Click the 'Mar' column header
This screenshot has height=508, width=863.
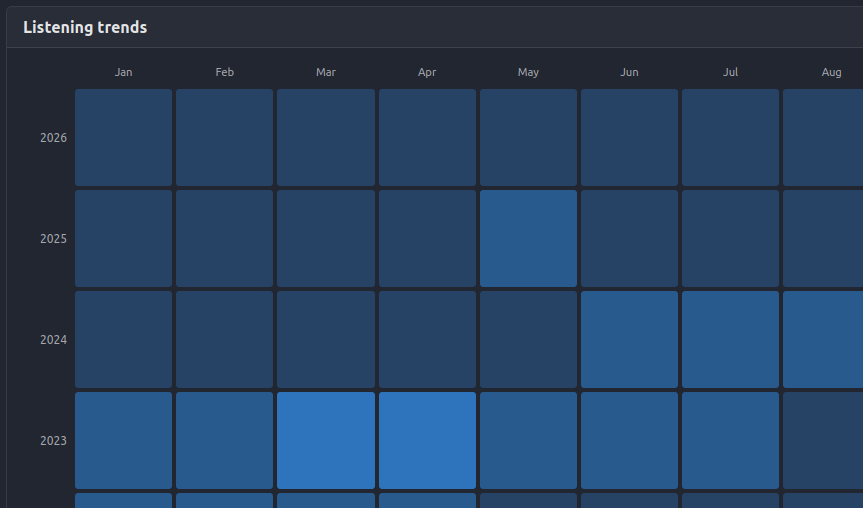click(326, 72)
